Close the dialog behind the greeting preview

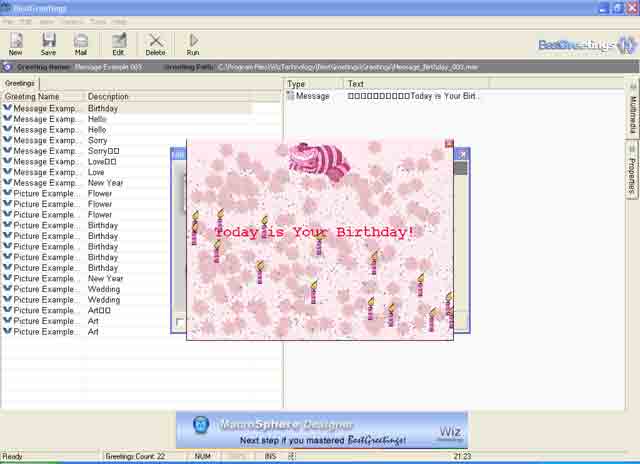pyautogui.click(x=462, y=154)
